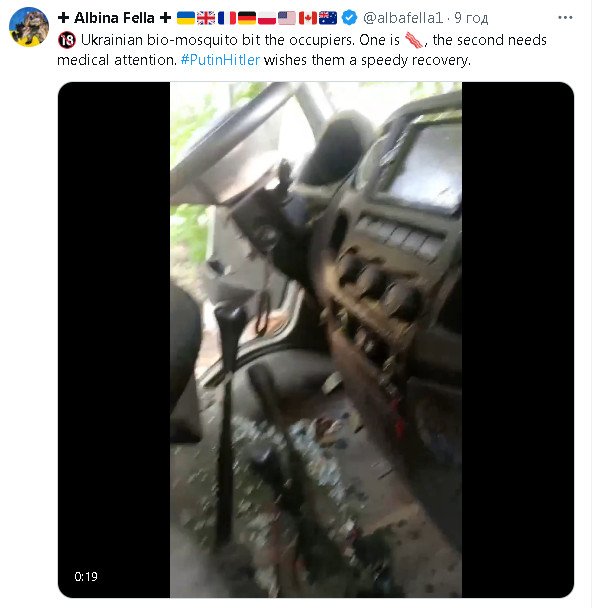Viewport: 592px width, 608px height.
Task: Click the bacon emoji in tweet
Action: click(414, 40)
